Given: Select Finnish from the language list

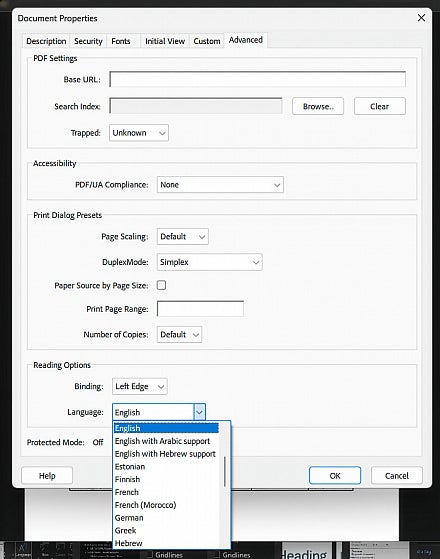Looking at the screenshot, I should tap(166, 479).
